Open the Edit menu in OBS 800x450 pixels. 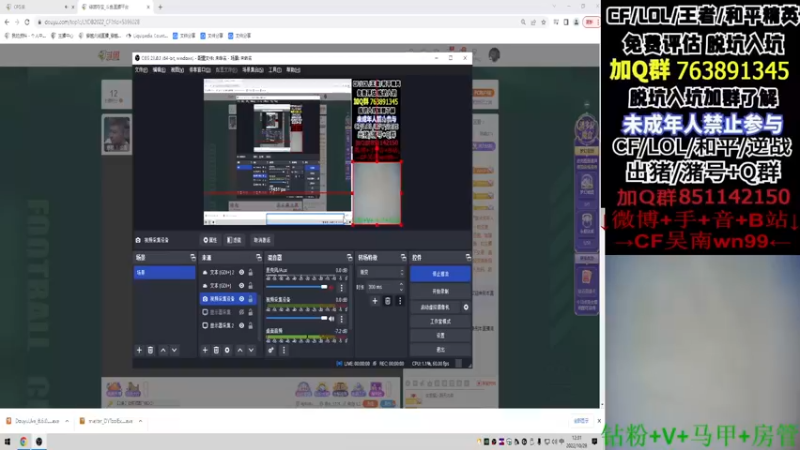pos(159,70)
